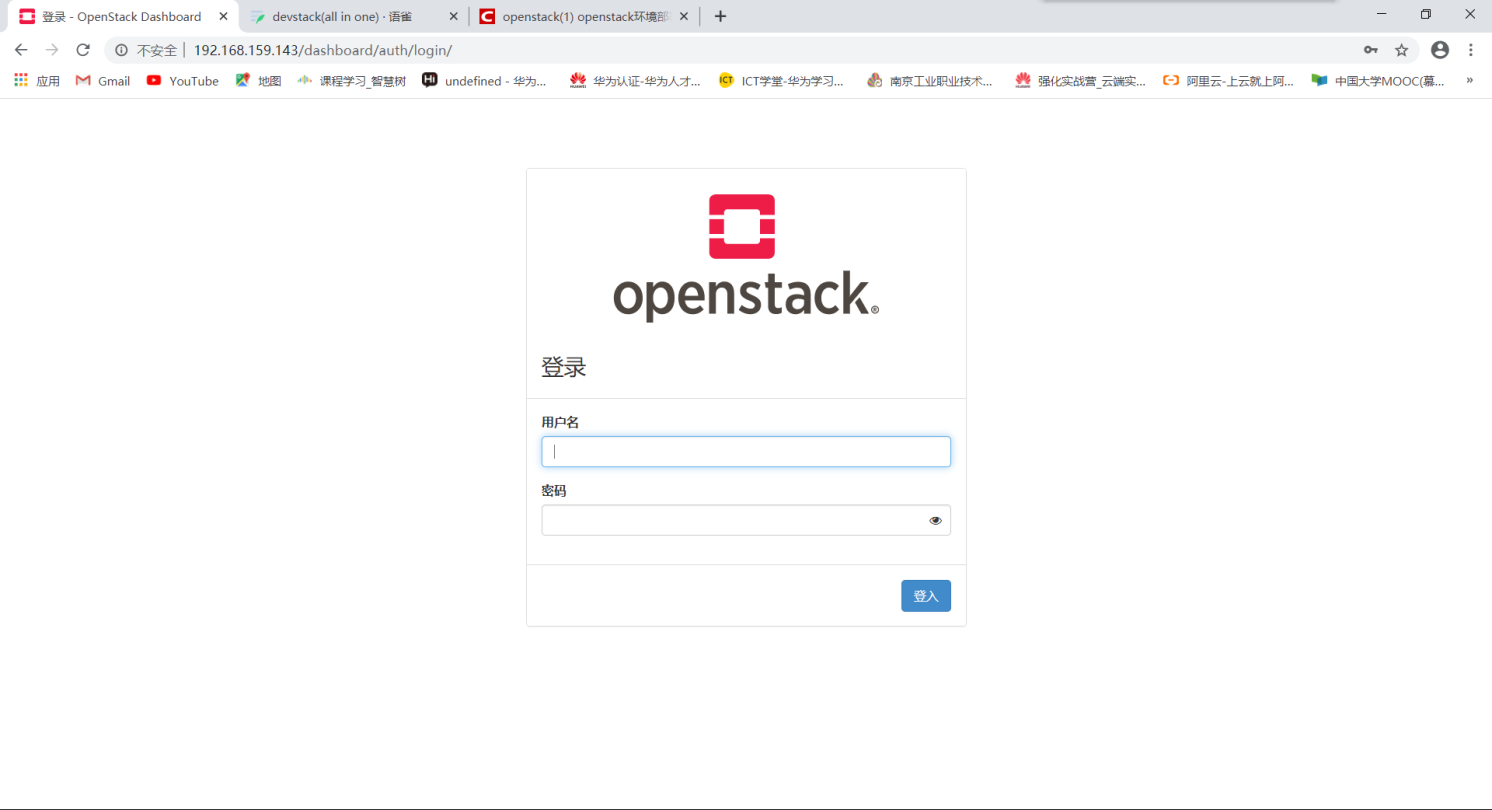Go forward to next page
The image size is (1492, 810).
pyautogui.click(x=52, y=50)
